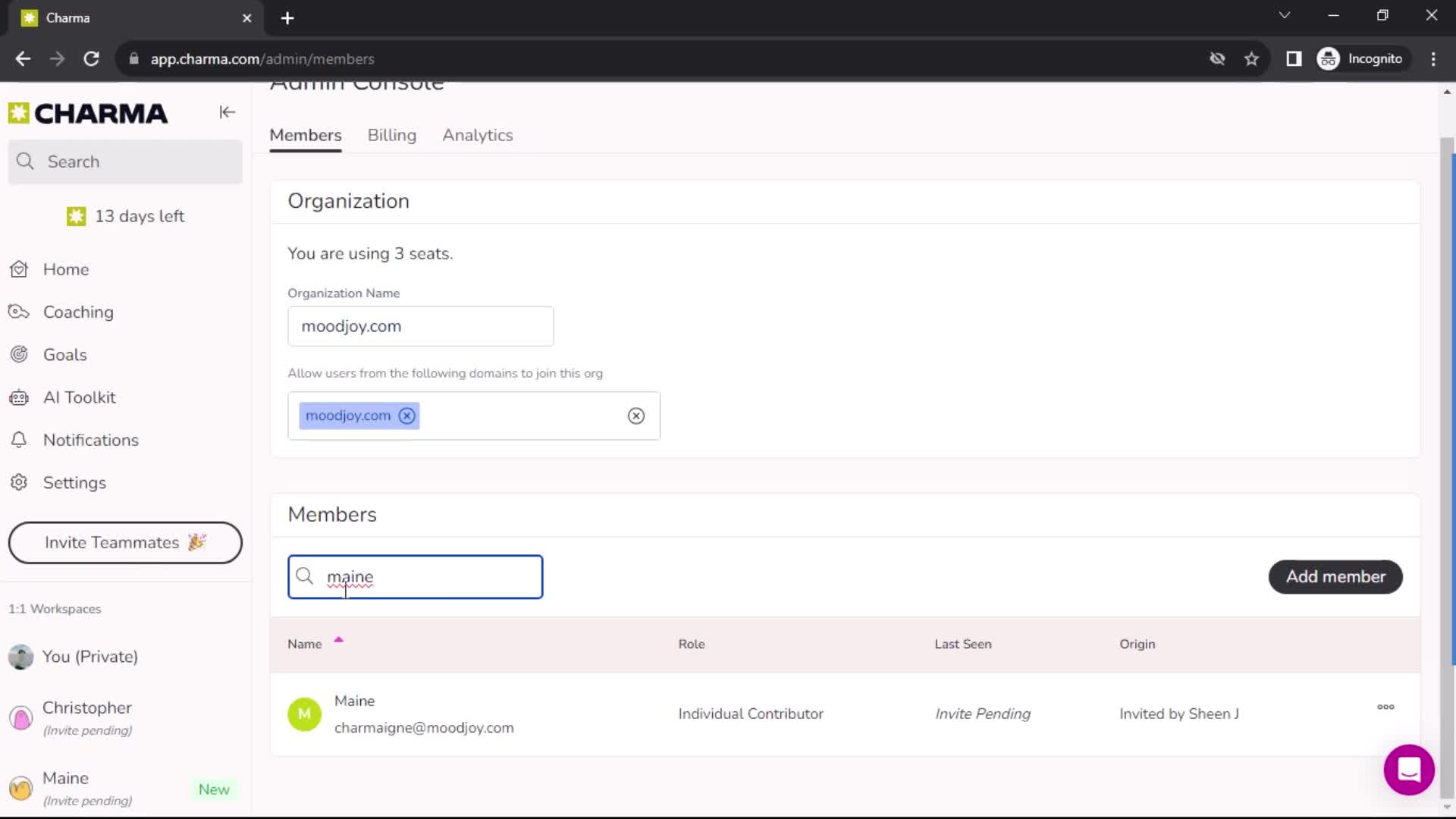
Task: Reload the page
Action: pyautogui.click(x=91, y=58)
